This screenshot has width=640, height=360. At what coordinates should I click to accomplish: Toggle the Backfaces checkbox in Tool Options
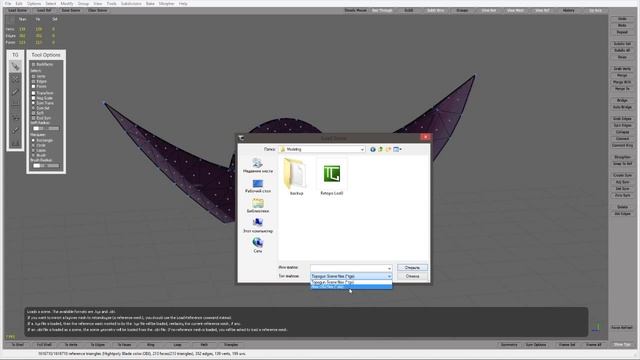tap(33, 64)
